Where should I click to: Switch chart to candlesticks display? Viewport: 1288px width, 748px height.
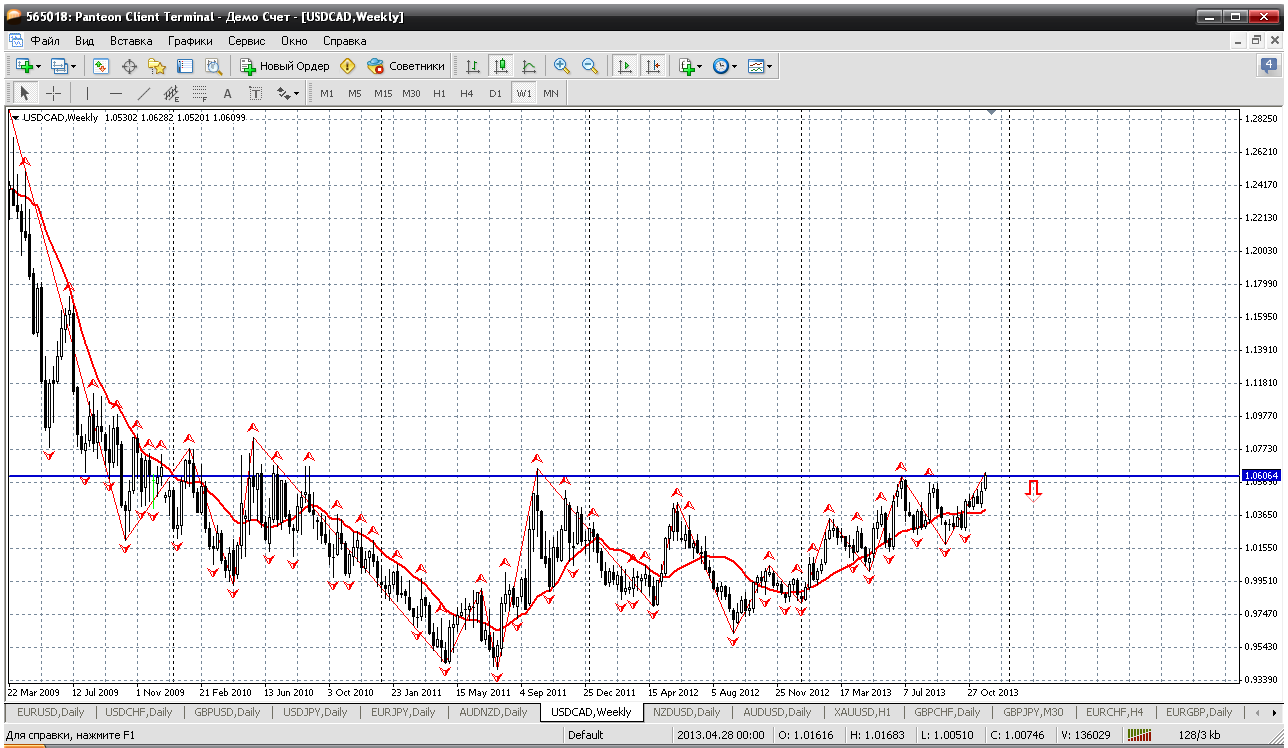[x=501, y=66]
